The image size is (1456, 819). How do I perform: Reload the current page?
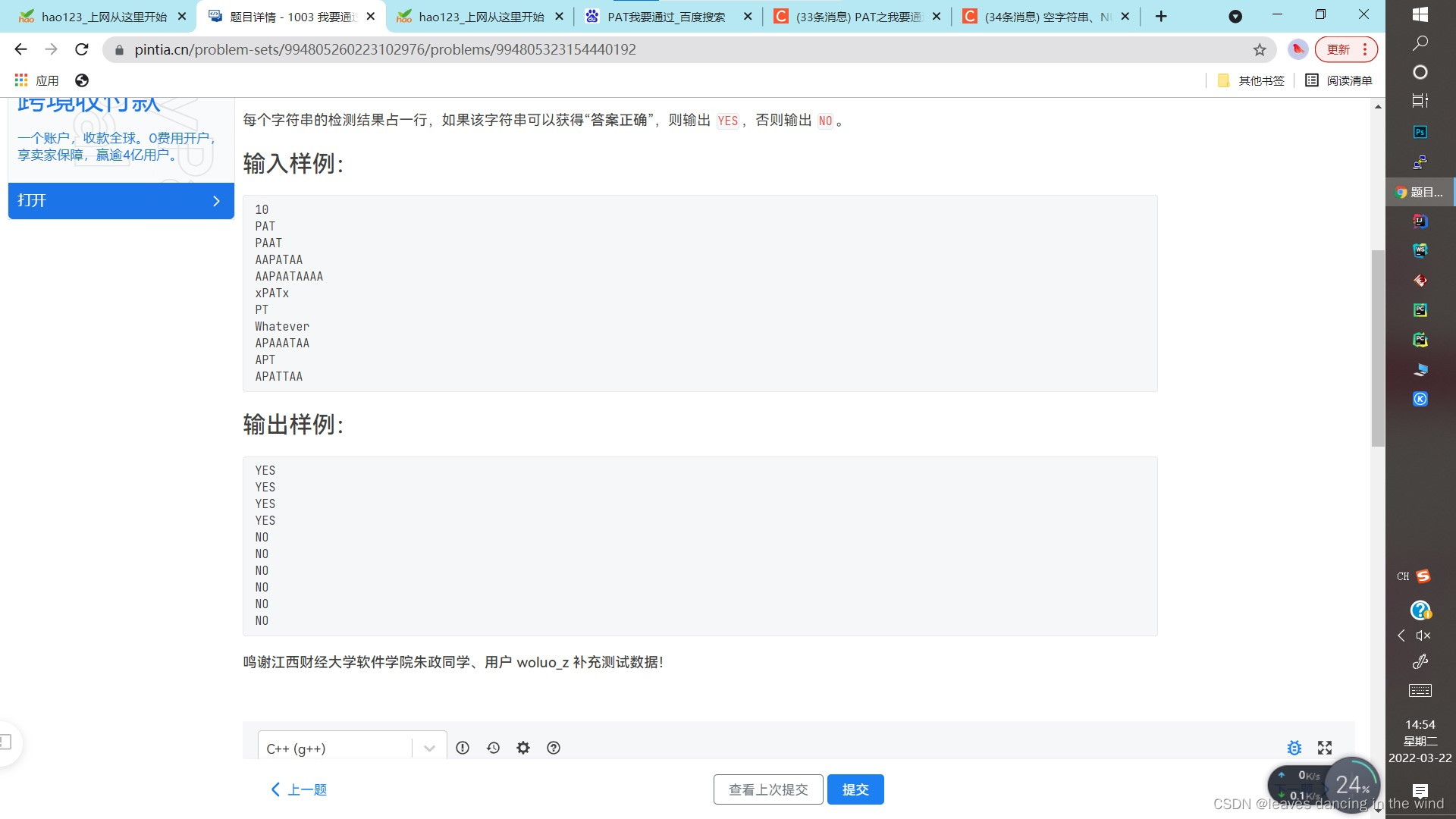82,50
